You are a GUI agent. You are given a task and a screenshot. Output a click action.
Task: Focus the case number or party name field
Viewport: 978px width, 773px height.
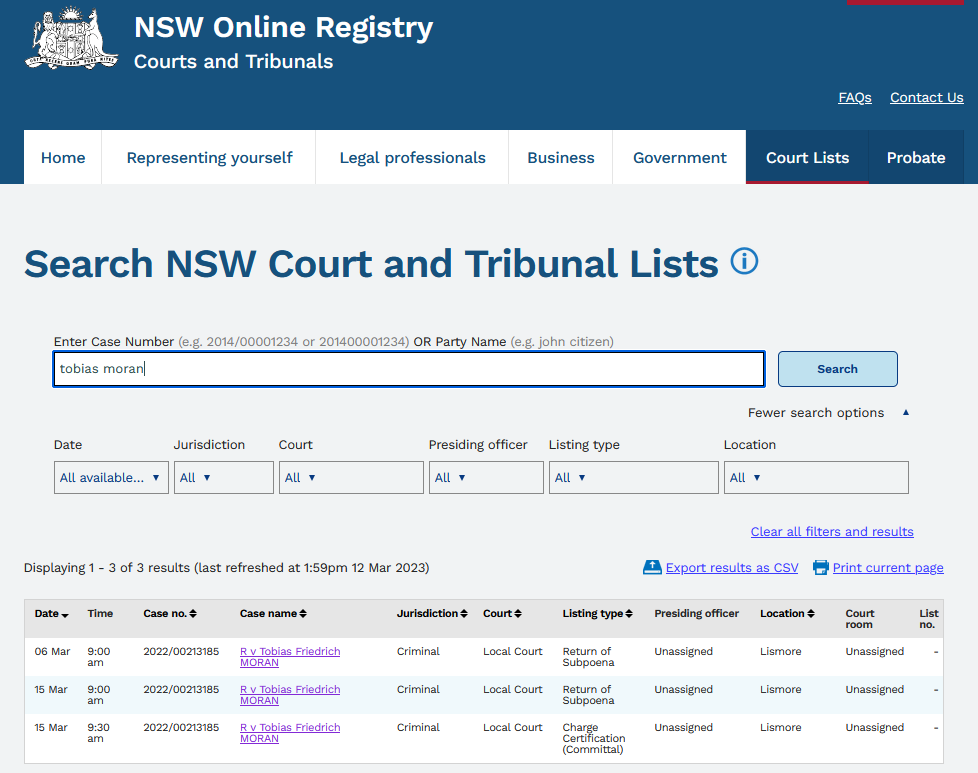[409, 369]
